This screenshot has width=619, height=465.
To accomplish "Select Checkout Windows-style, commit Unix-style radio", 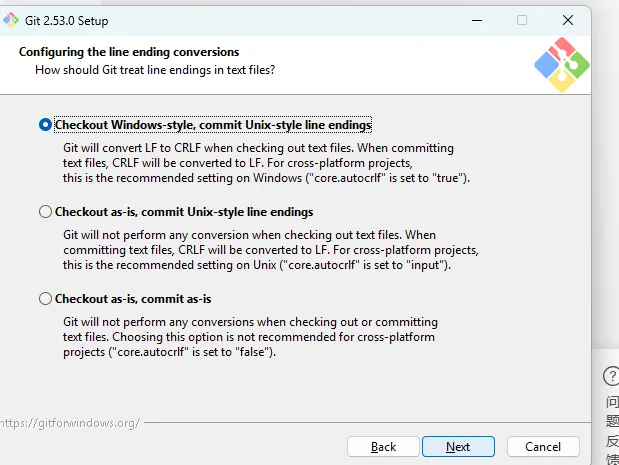I will click(45, 125).
